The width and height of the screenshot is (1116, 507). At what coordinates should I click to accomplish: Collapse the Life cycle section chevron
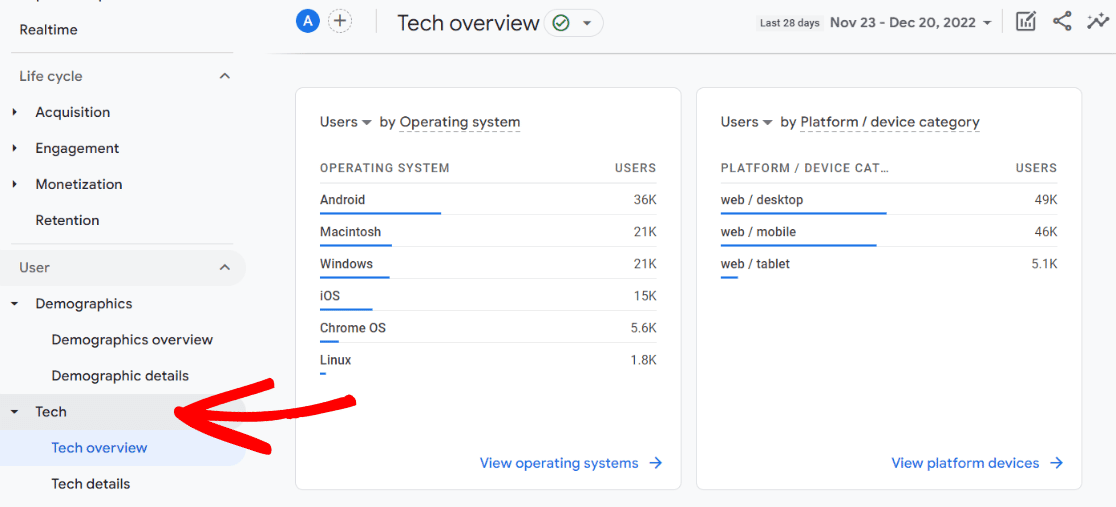[225, 76]
